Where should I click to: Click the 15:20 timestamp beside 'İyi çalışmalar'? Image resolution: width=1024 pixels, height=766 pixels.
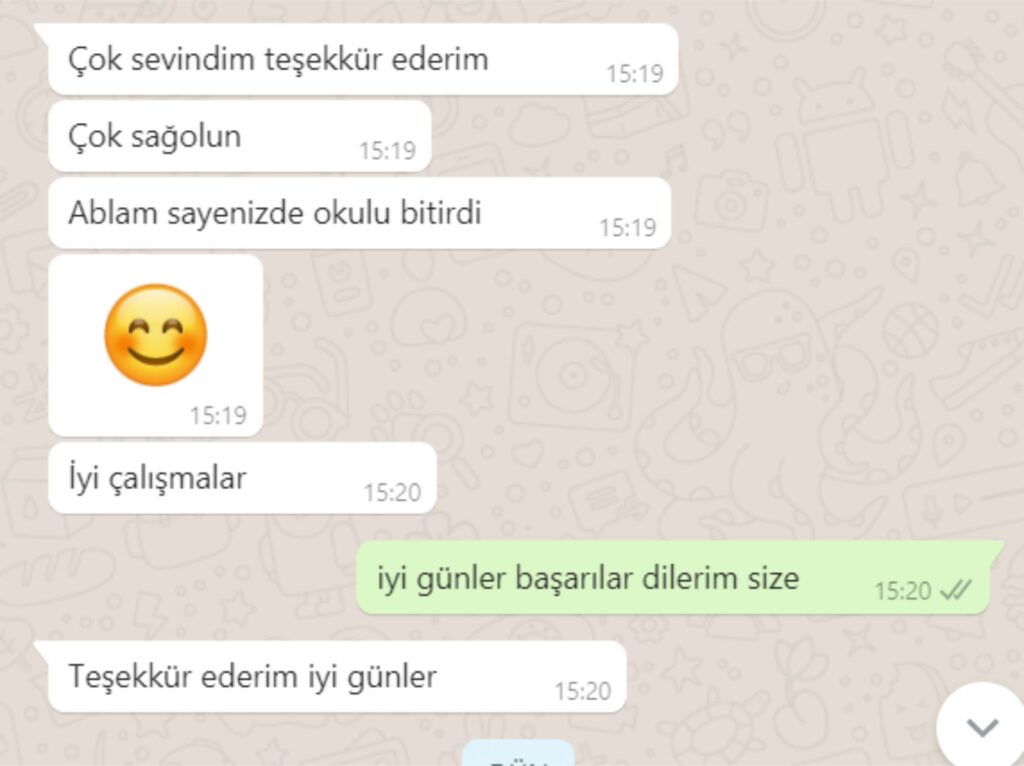click(x=392, y=492)
